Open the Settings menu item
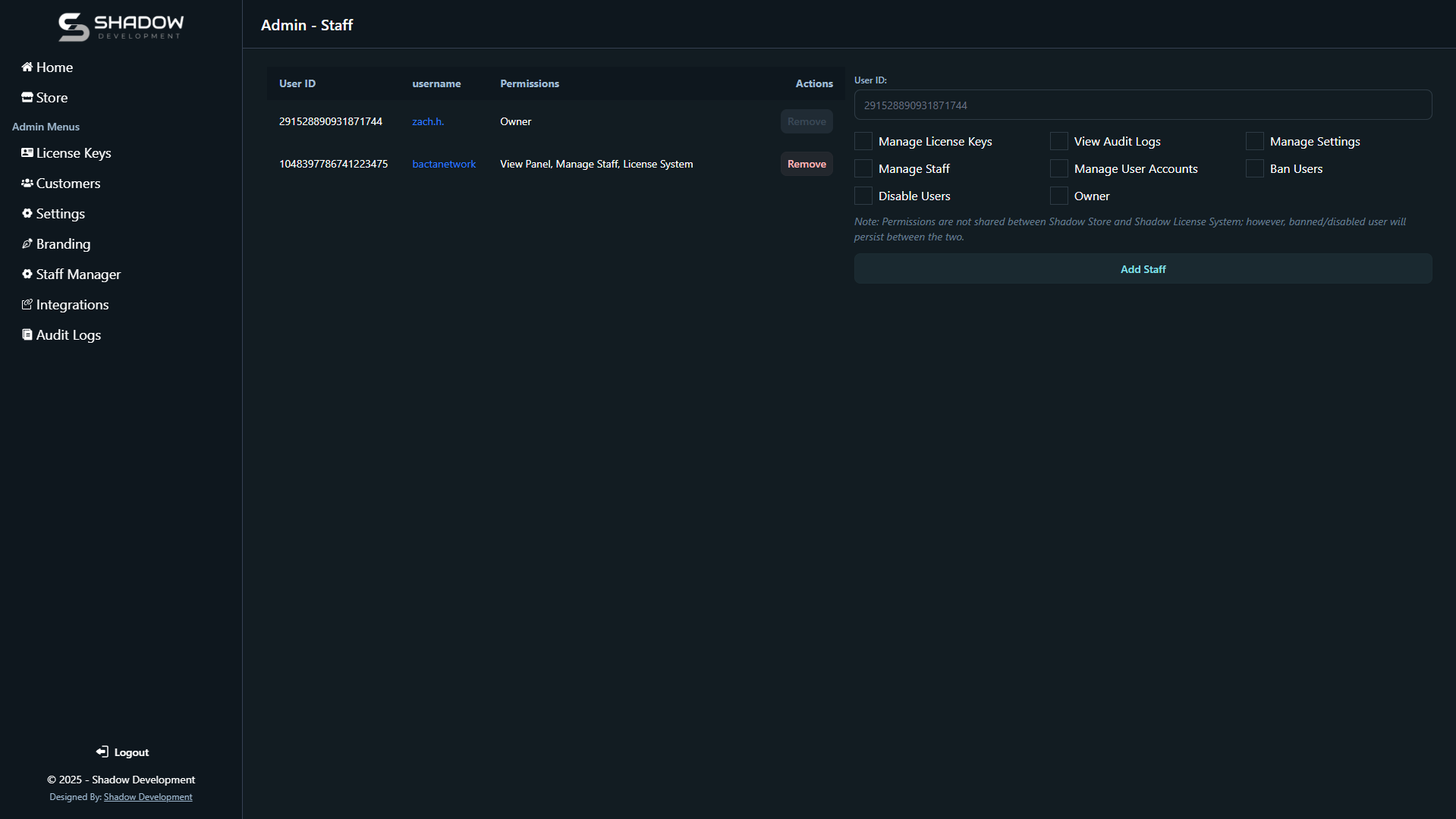The image size is (1456, 819). tap(60, 213)
